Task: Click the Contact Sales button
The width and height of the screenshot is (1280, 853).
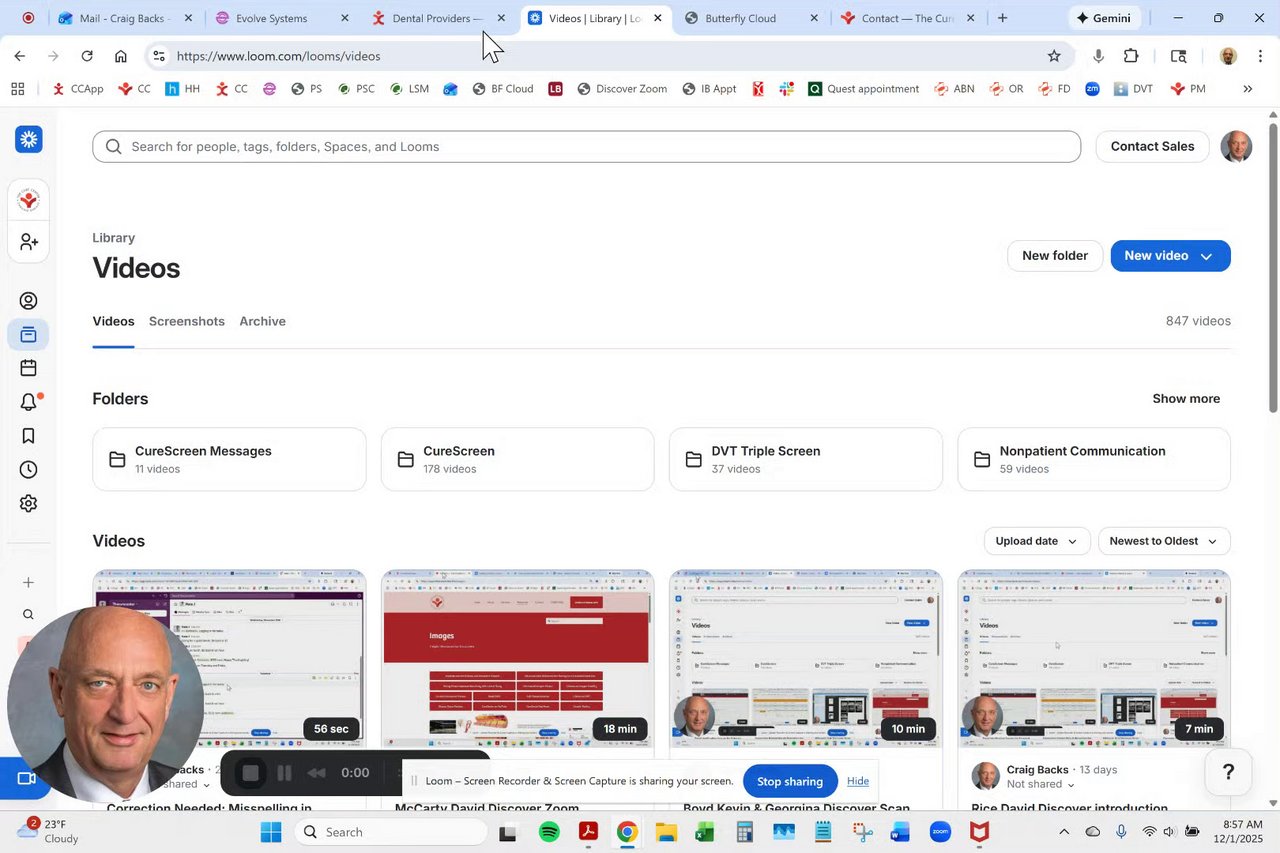Action: 1152,146
